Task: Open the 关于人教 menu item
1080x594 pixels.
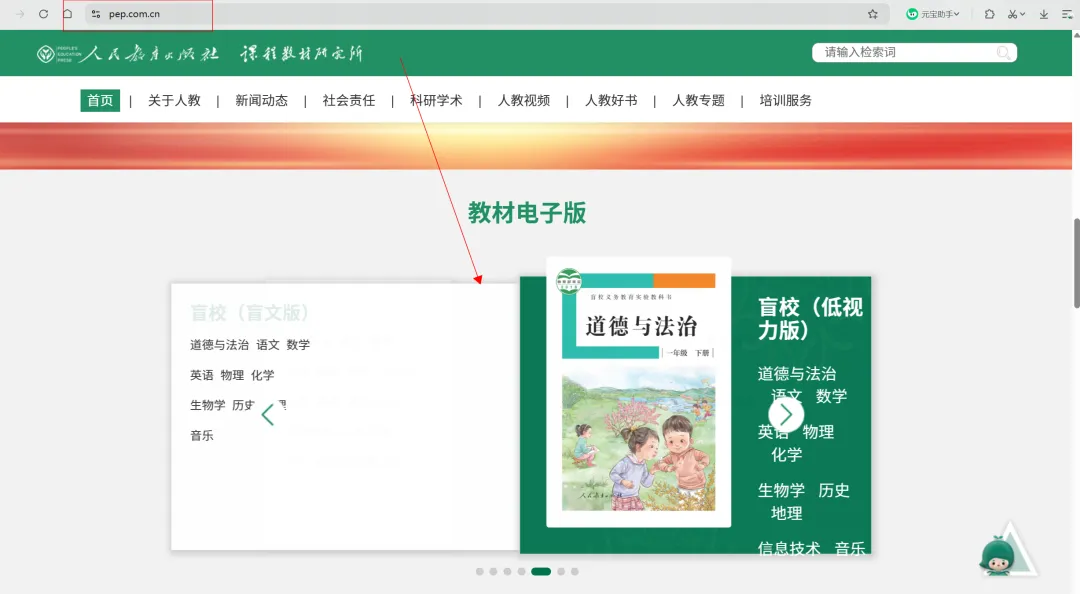Action: [x=174, y=101]
